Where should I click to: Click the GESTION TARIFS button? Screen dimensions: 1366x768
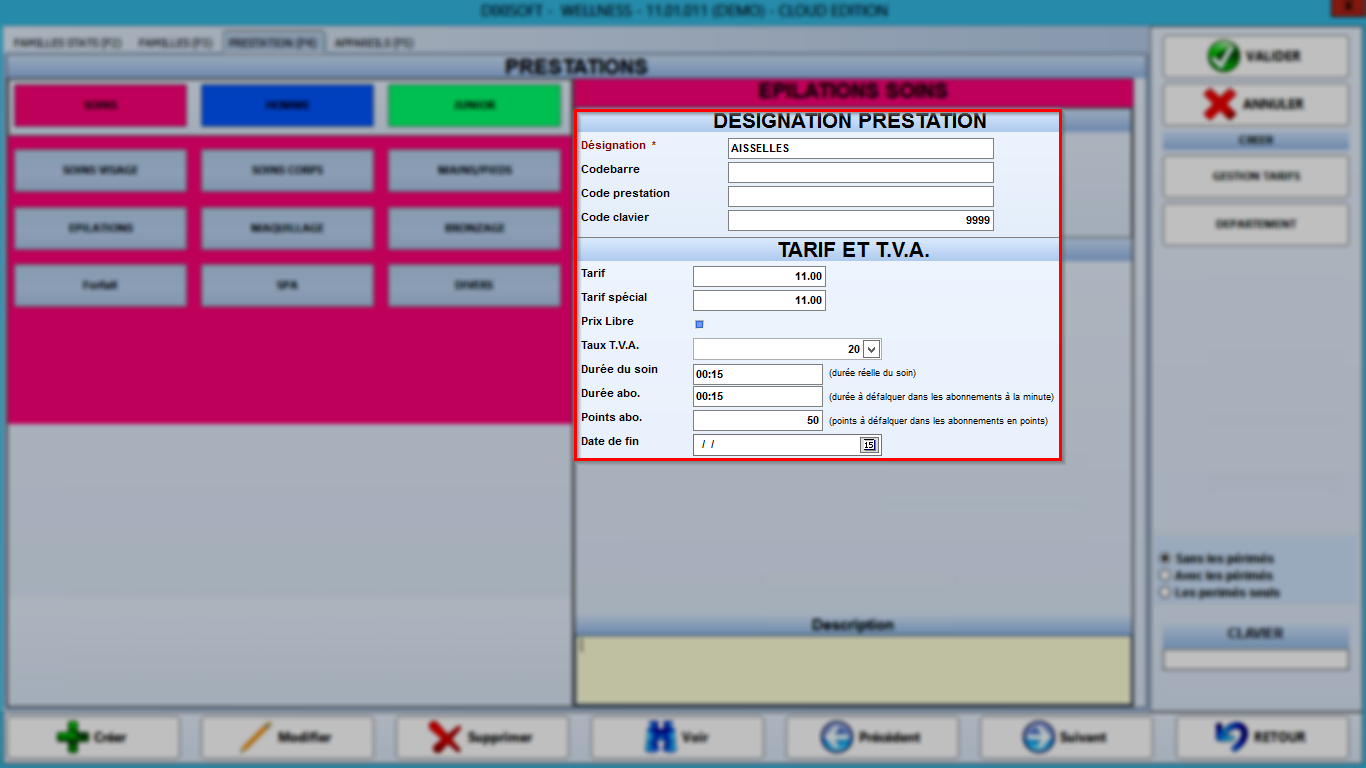(1255, 176)
